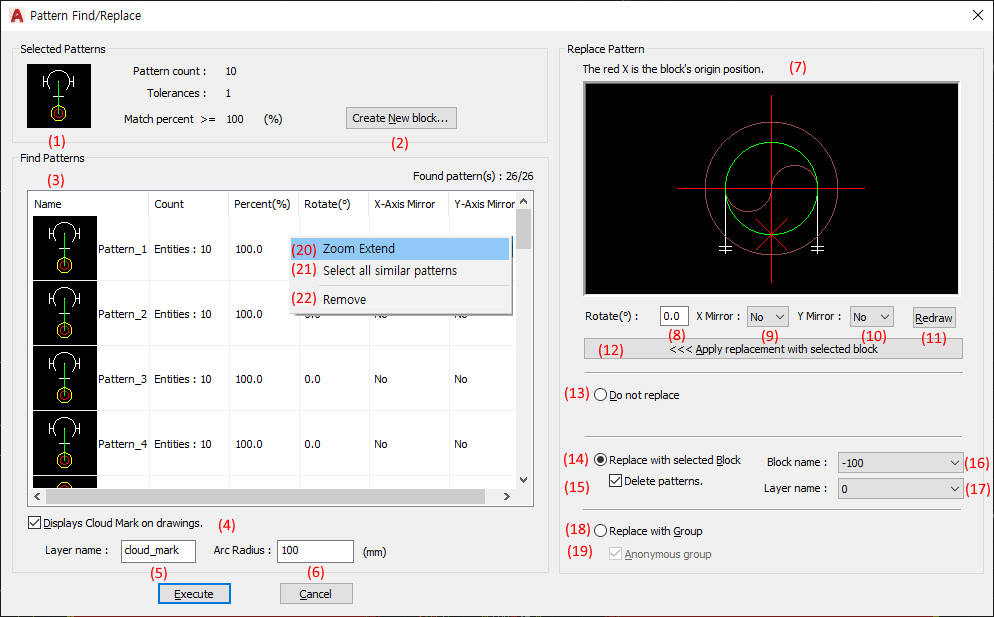The height and width of the screenshot is (617, 994).
Task: Select the Pattern_1 thumbnail icon
Action: point(65,249)
